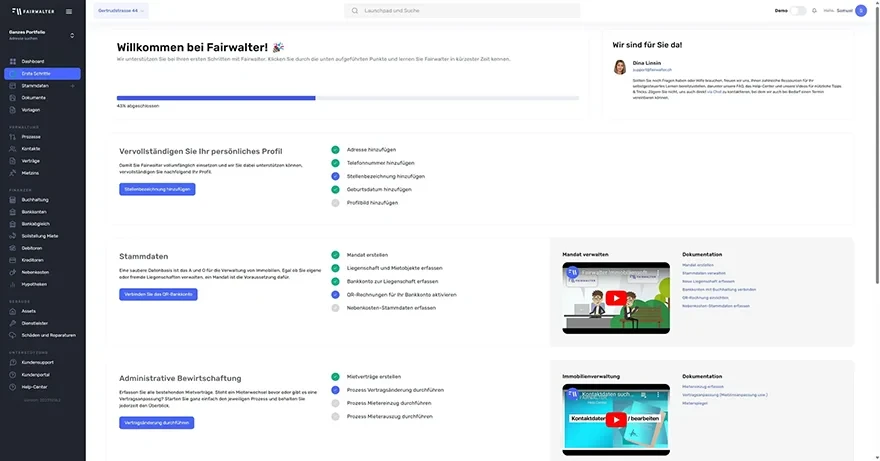880x461 pixels.
Task: Open Mietzins via its sidebar icon
Action: click(x=13, y=173)
